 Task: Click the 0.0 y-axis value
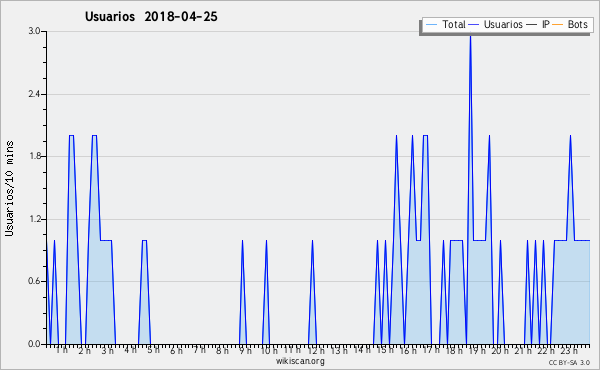click(x=34, y=344)
